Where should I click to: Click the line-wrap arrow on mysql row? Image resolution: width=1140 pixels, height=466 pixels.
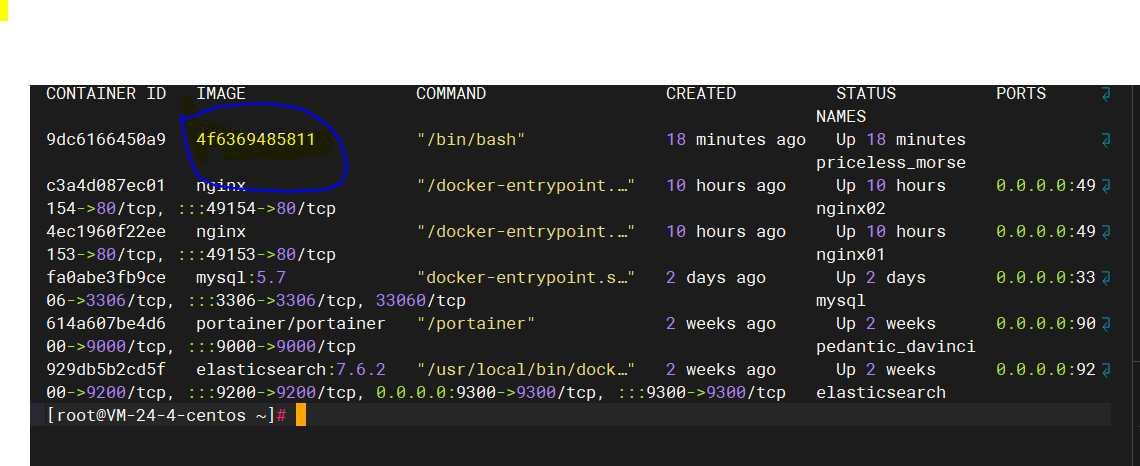click(x=1106, y=278)
